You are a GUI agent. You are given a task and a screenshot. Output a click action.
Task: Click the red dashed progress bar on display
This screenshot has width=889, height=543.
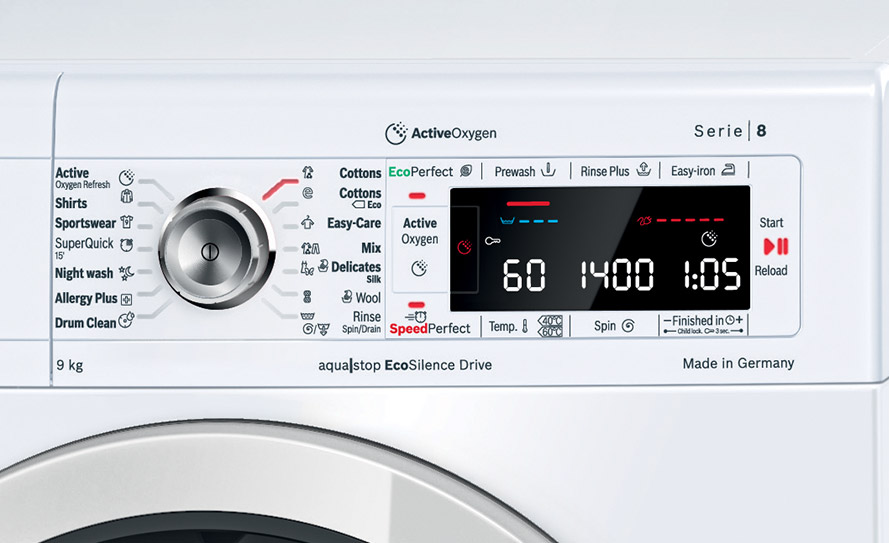pos(690,220)
